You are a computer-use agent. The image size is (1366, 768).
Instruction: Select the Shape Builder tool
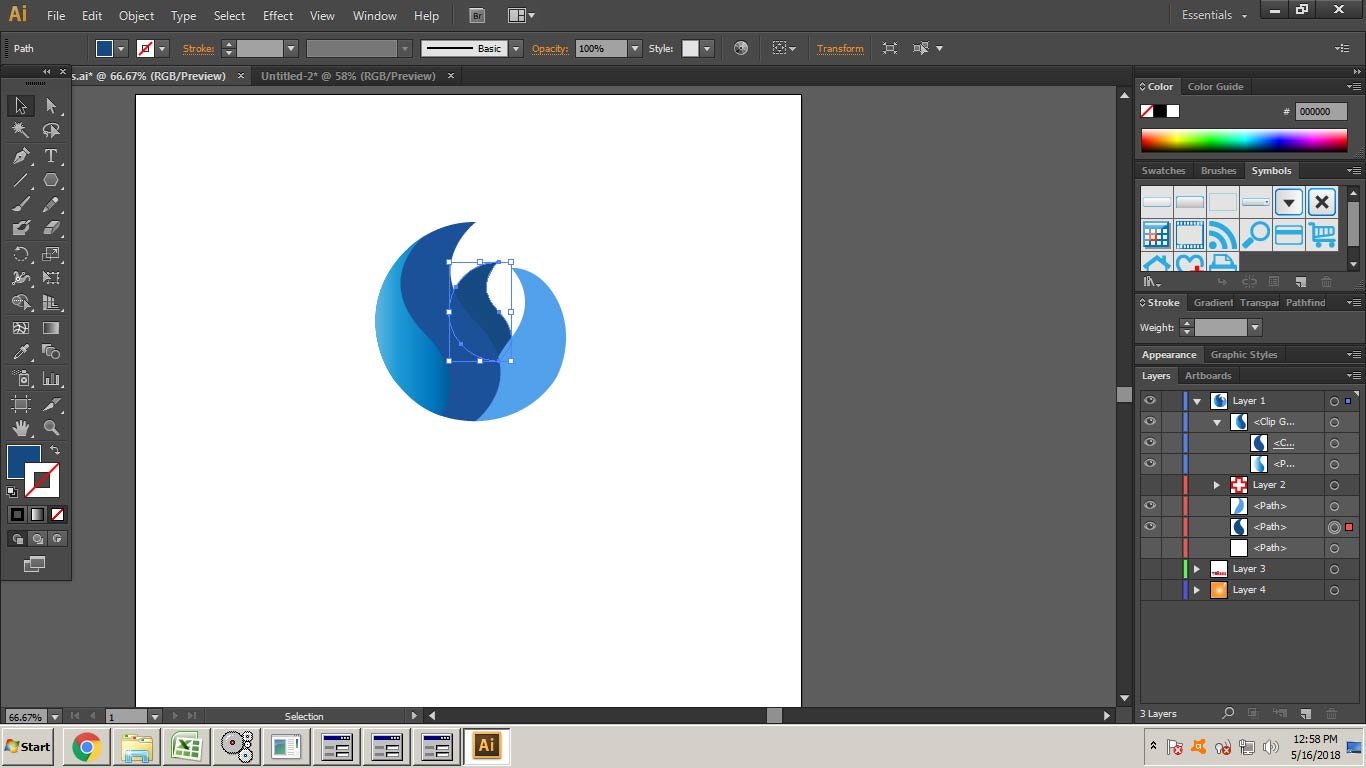coord(20,303)
